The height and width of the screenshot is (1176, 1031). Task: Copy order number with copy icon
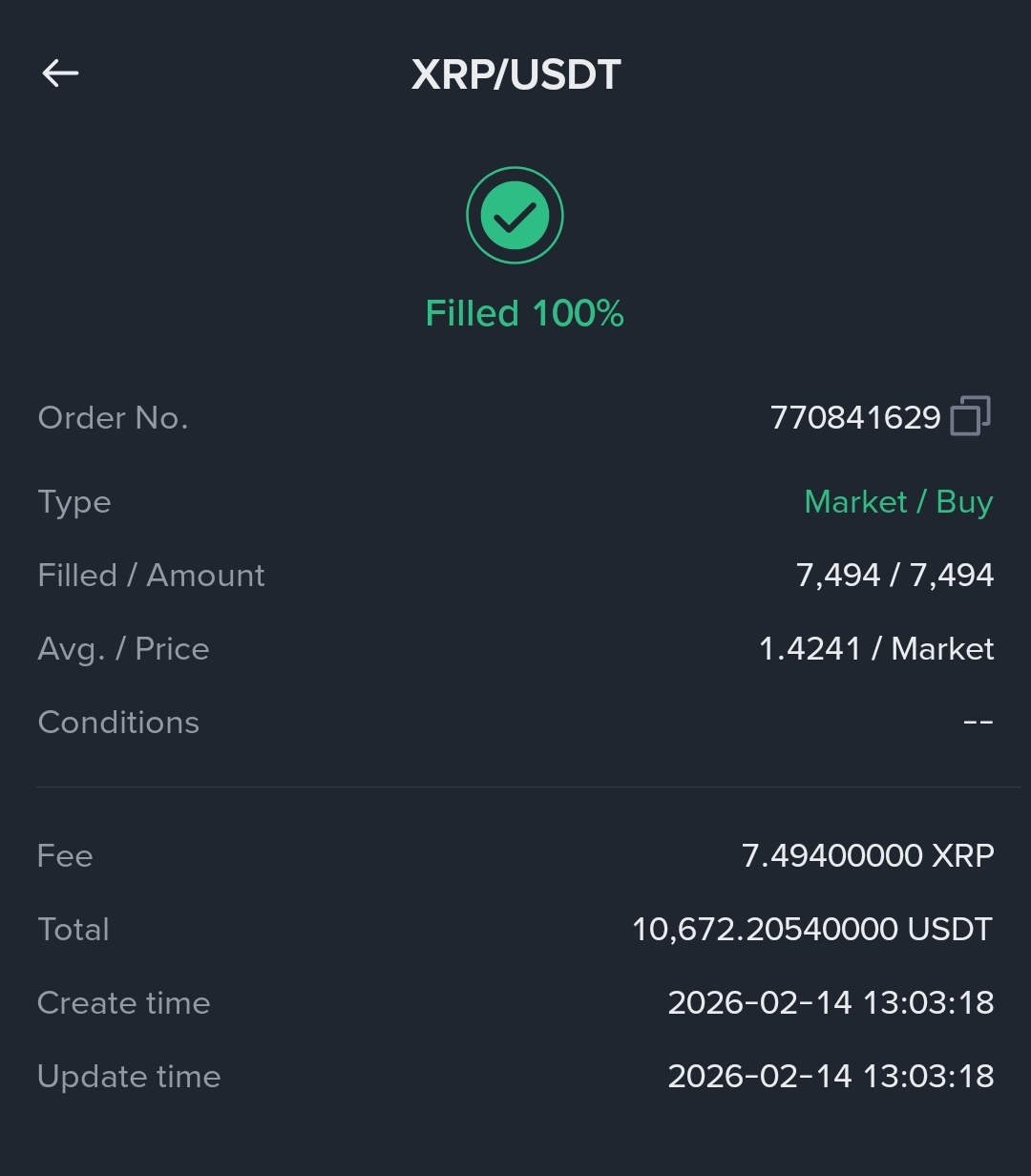(x=971, y=416)
